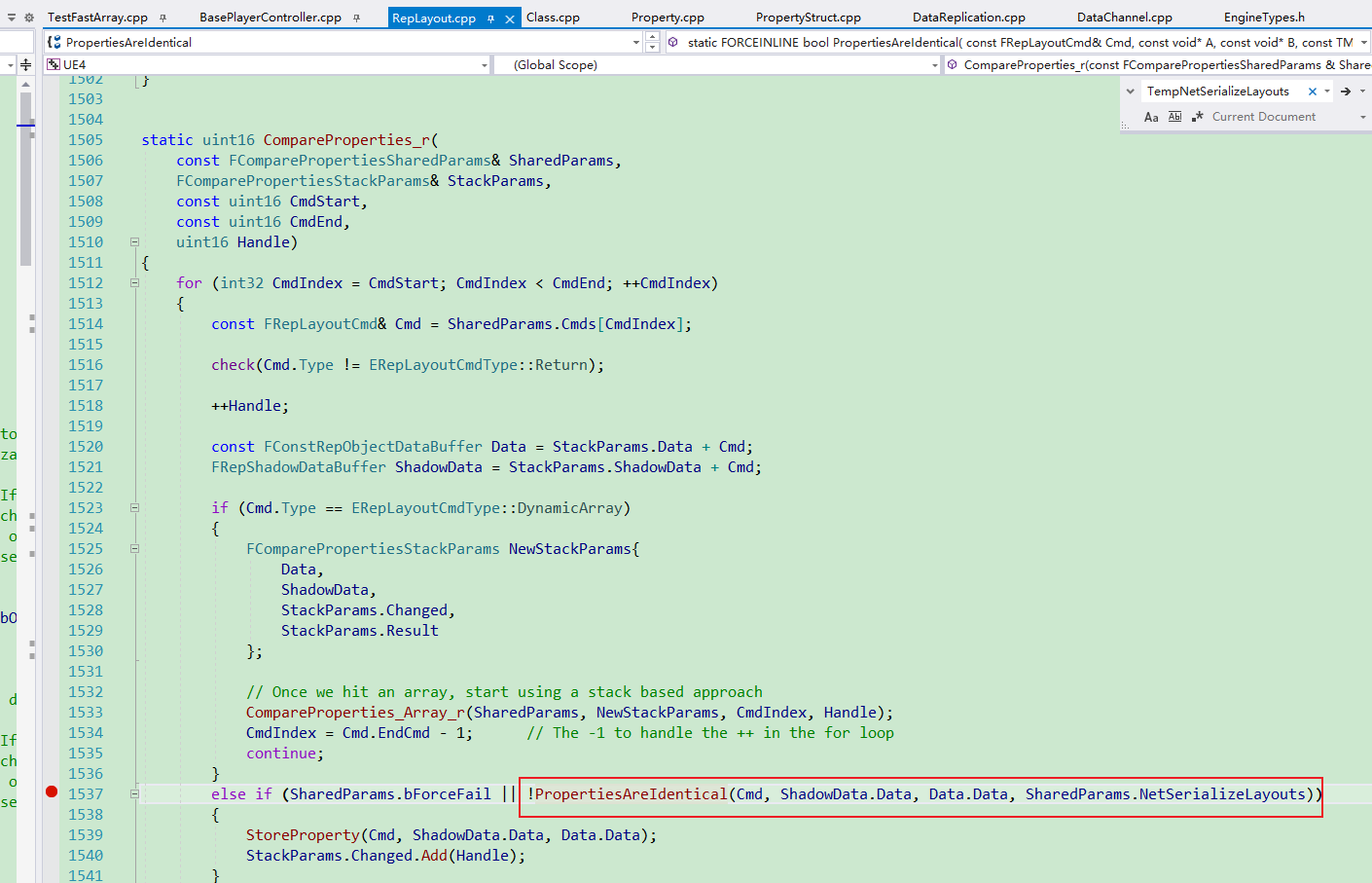Select the RepLayout.cpp tab
1372x883 pixels.
(x=434, y=18)
